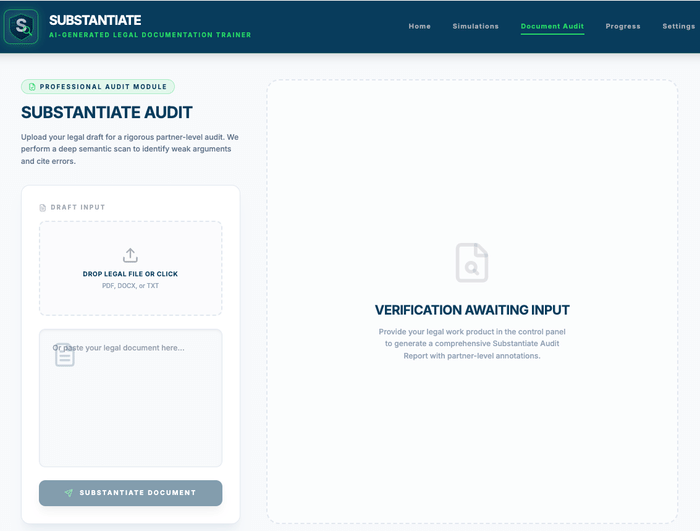Select the Document Audit tab

click(552, 26)
